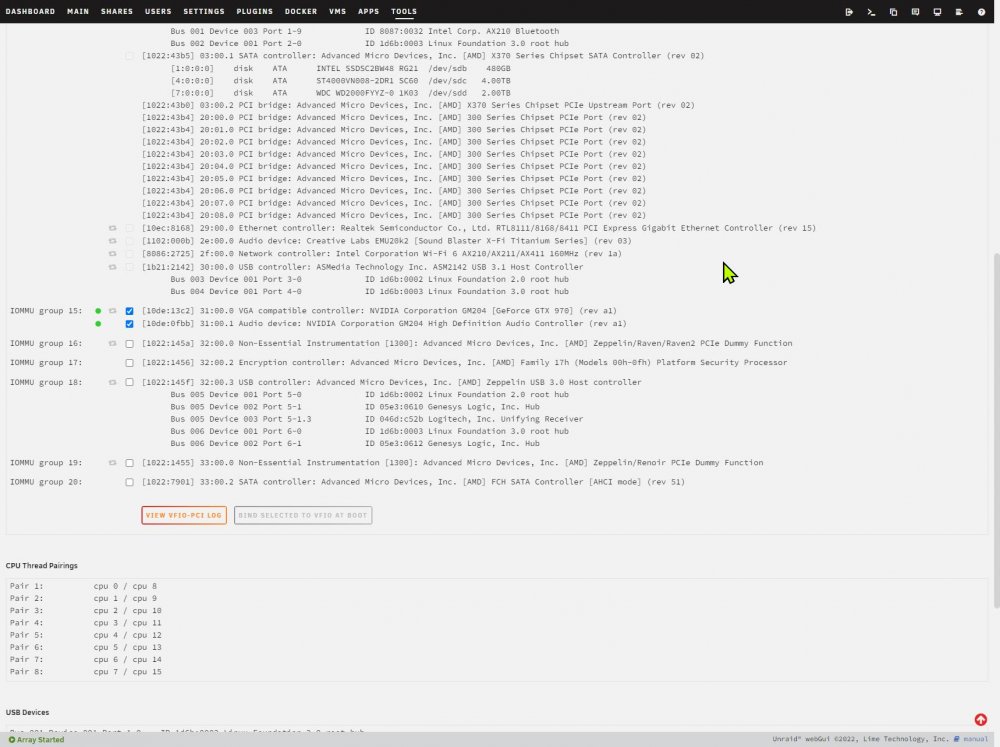
Task: Check the IOMMU group 19 Renoir Dummy Function box
Action: click(x=129, y=463)
